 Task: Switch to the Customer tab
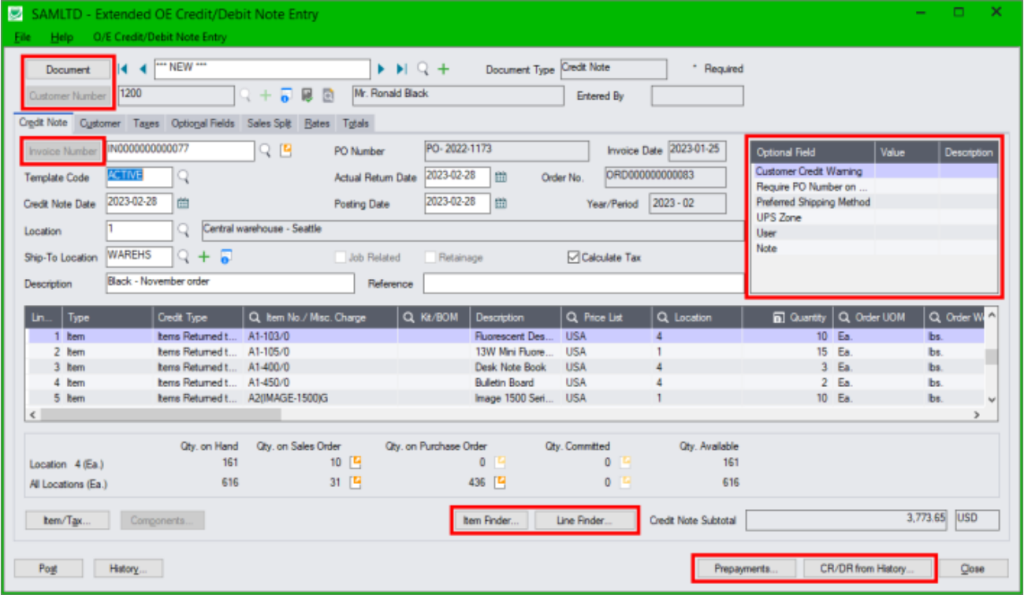(100, 123)
